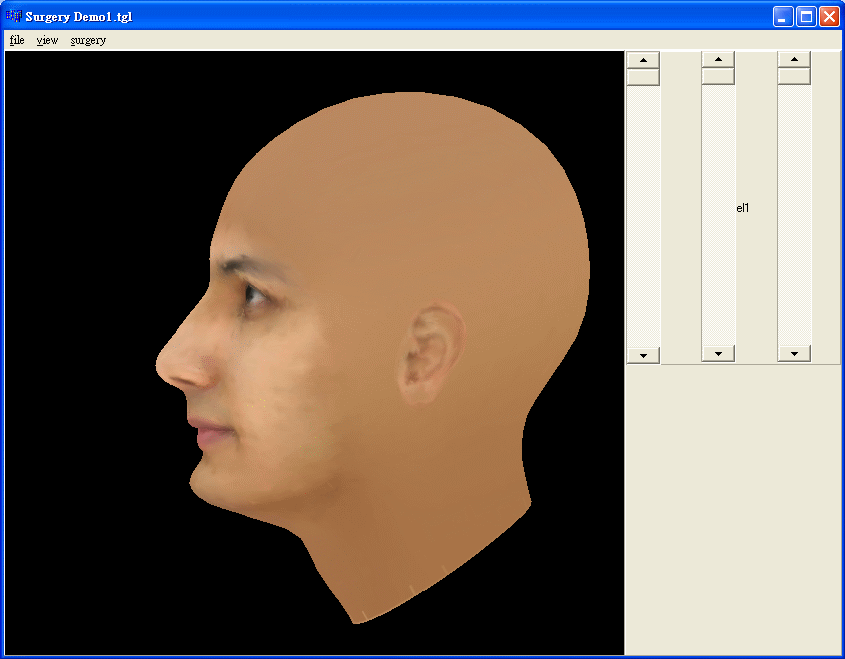Open the view menu
This screenshot has height=659, width=845.
pos(47,40)
